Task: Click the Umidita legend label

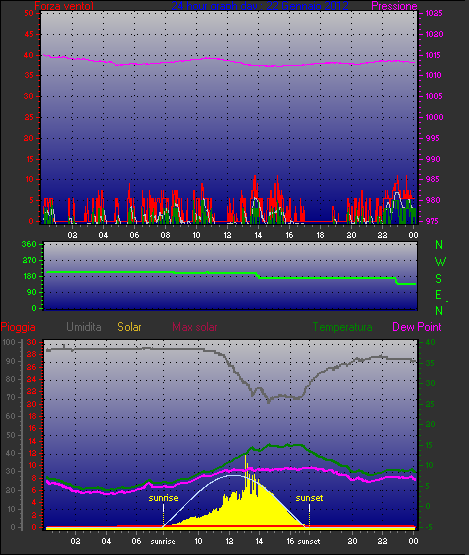Action: (84, 327)
